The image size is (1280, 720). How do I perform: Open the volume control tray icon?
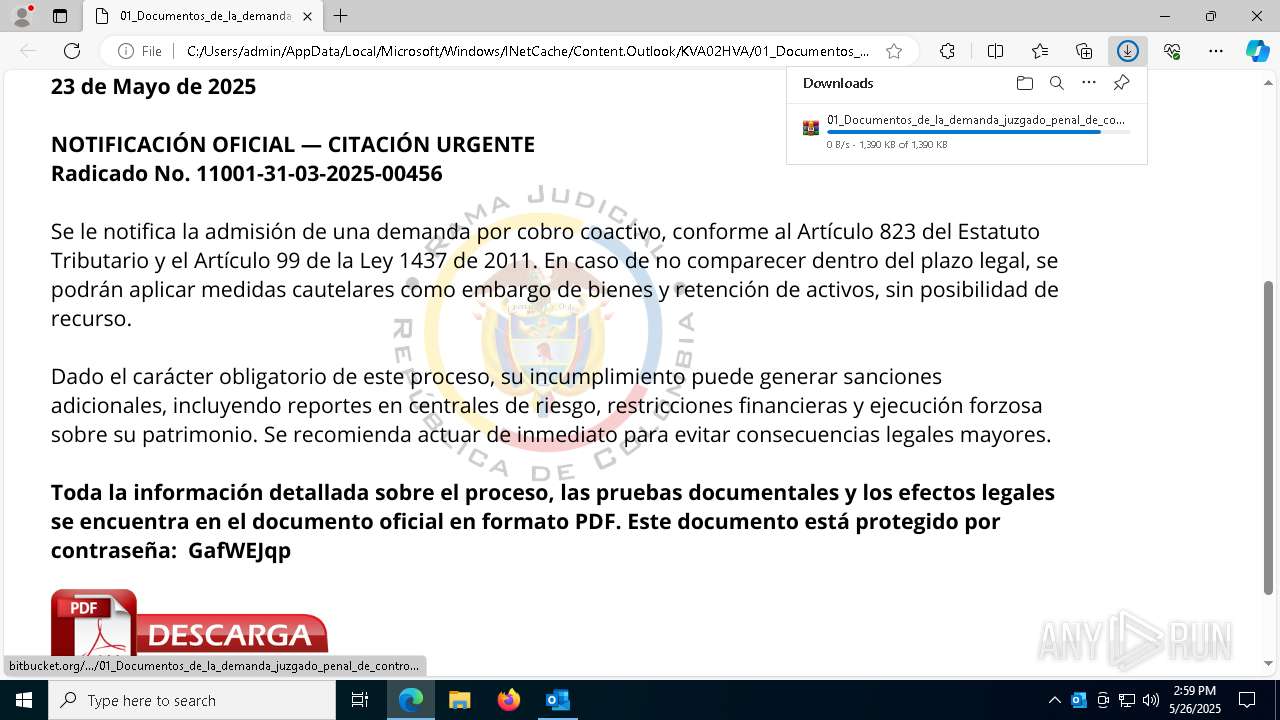(1151, 700)
